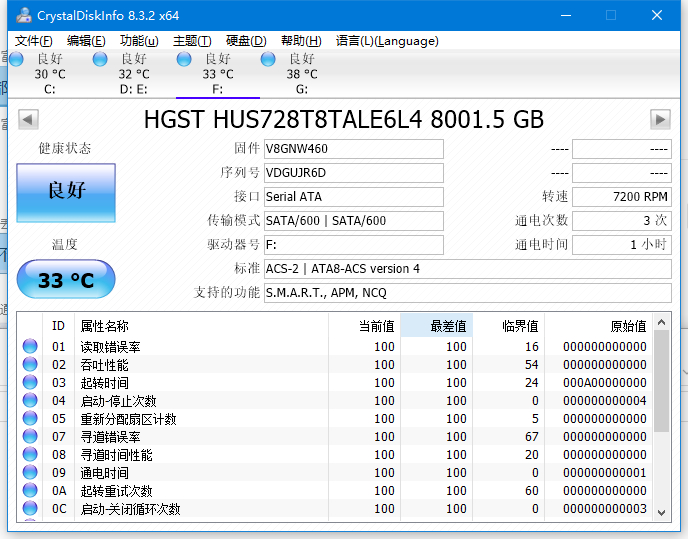Viewport: 688px width, 539px height.
Task: Sort by the 当前值 column header
Action: pyautogui.click(x=364, y=326)
